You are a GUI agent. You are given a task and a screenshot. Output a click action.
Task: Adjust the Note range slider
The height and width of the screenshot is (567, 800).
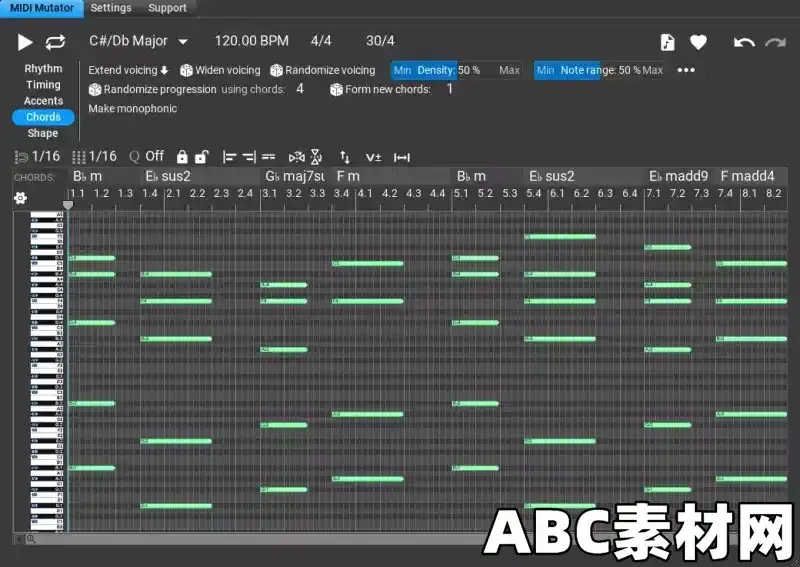pyautogui.click(x=599, y=70)
